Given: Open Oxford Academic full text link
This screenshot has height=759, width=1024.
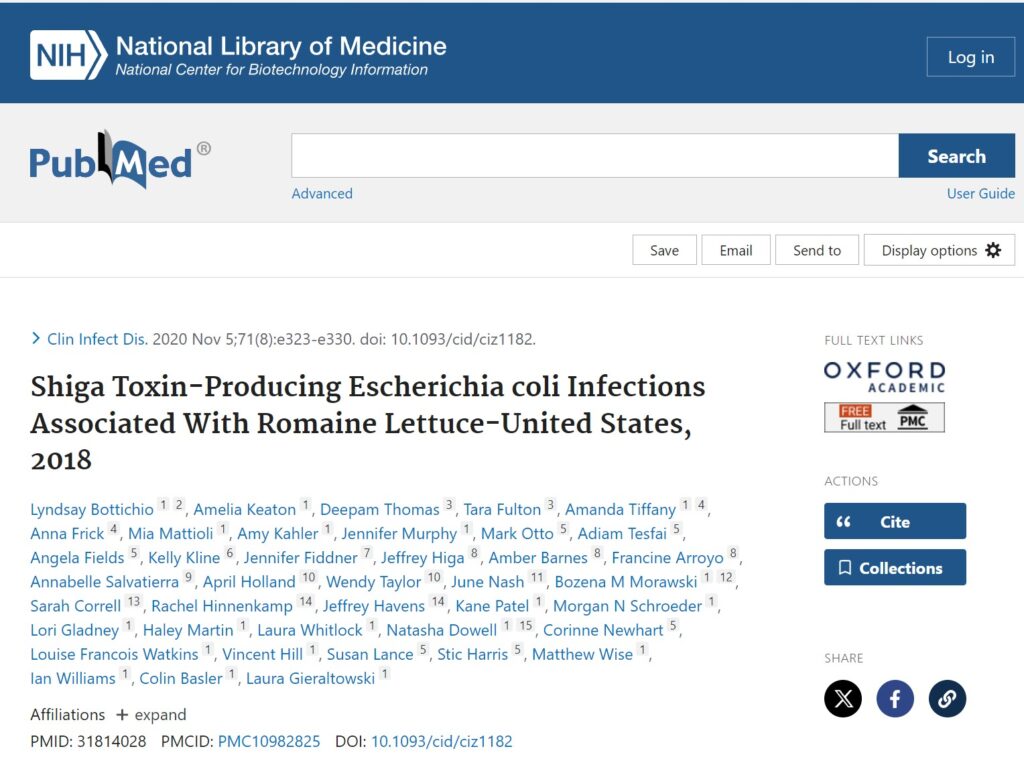Looking at the screenshot, I should click(884, 377).
